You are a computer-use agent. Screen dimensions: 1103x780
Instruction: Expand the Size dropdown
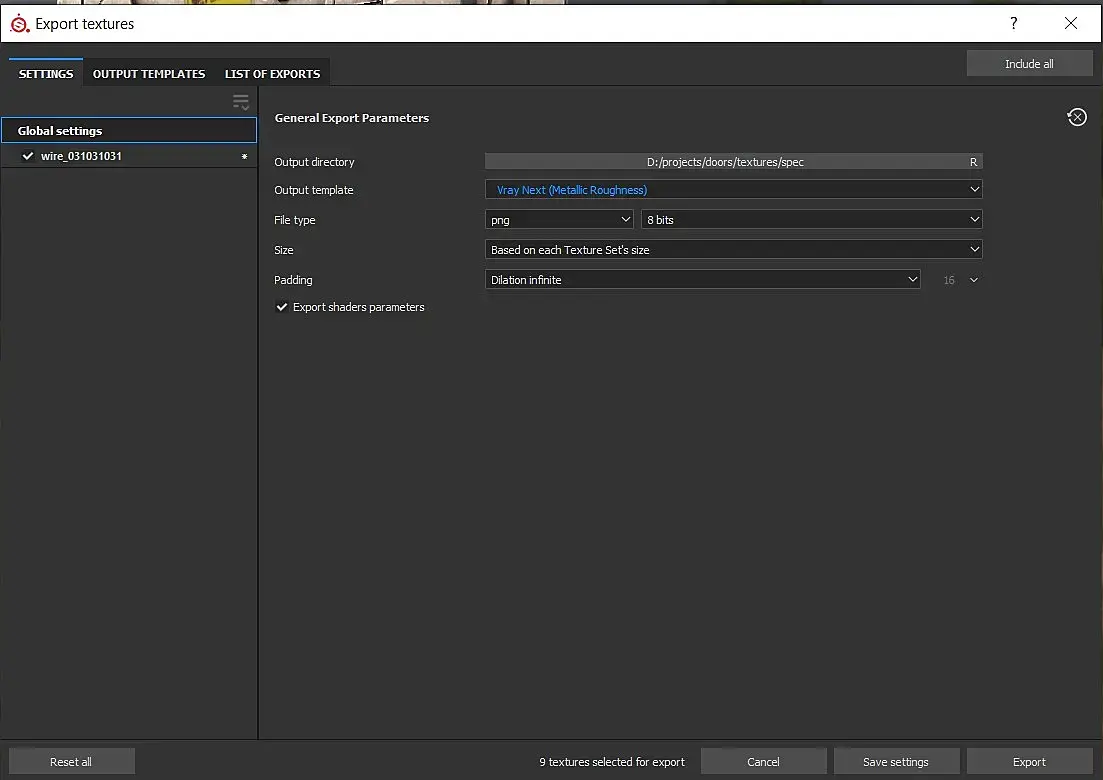click(x=734, y=249)
